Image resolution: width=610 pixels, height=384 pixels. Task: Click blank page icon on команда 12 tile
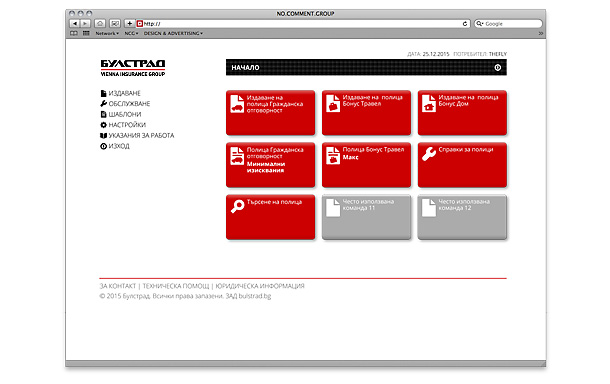click(x=429, y=208)
